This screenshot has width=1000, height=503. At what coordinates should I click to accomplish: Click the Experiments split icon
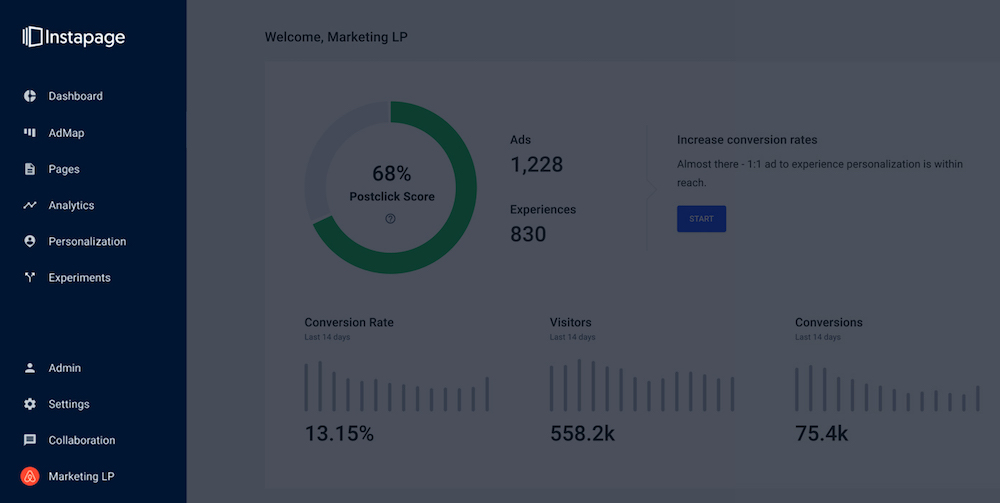tap(30, 277)
